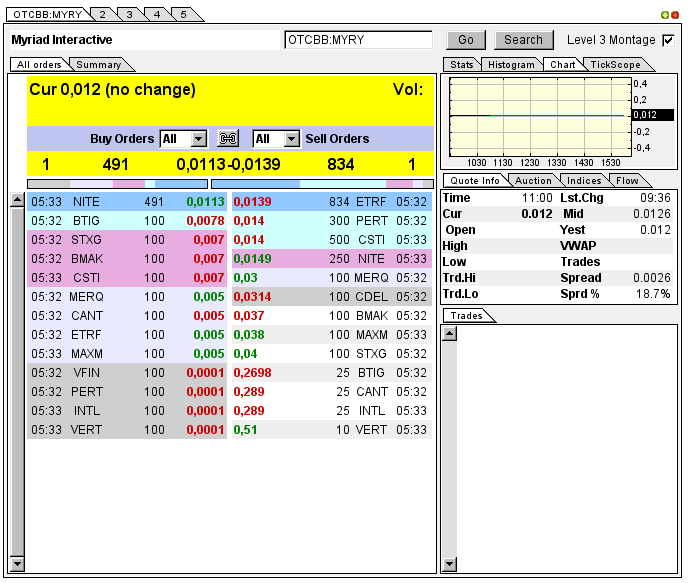Click the link icon between Buy and Sell filters
693x583 pixels.
tap(228, 139)
